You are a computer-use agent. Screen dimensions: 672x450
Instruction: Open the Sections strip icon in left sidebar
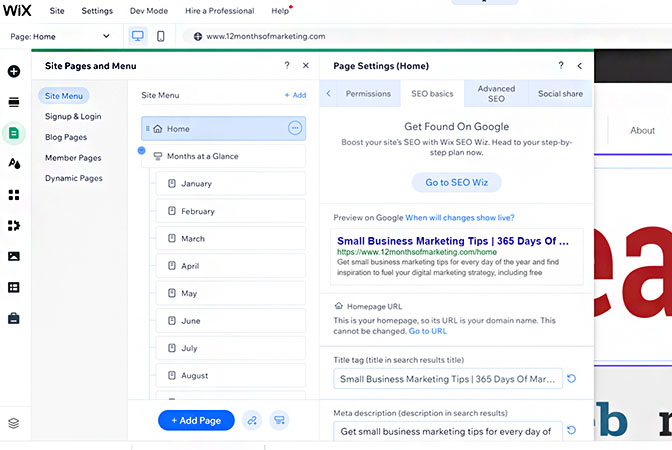pyautogui.click(x=14, y=102)
